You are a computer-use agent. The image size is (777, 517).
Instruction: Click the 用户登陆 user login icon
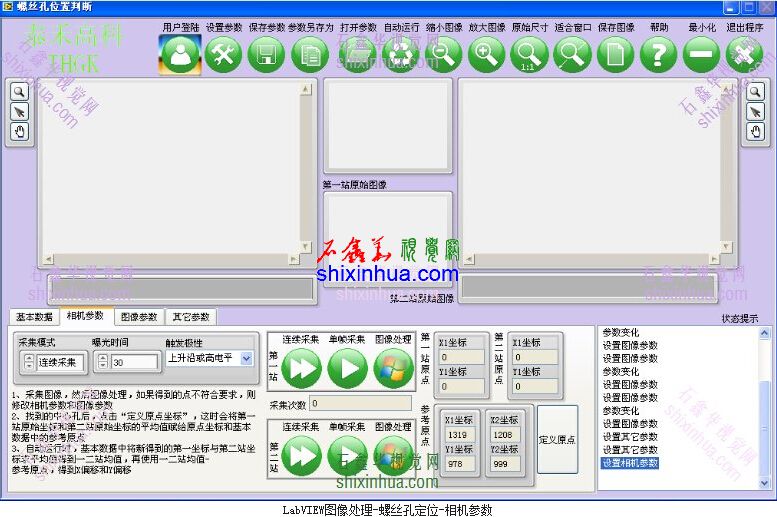tap(180, 54)
